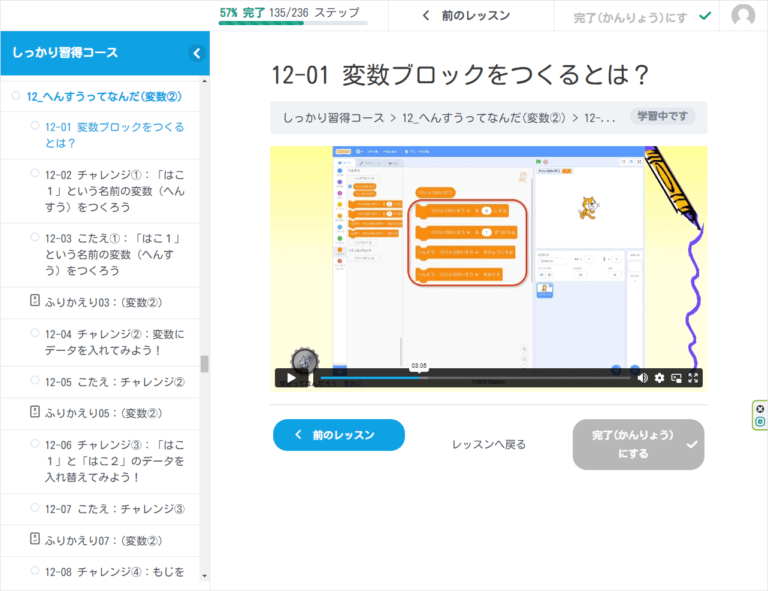This screenshot has width=768, height=591.
Task: Close the floating side widget
Action: point(760,409)
